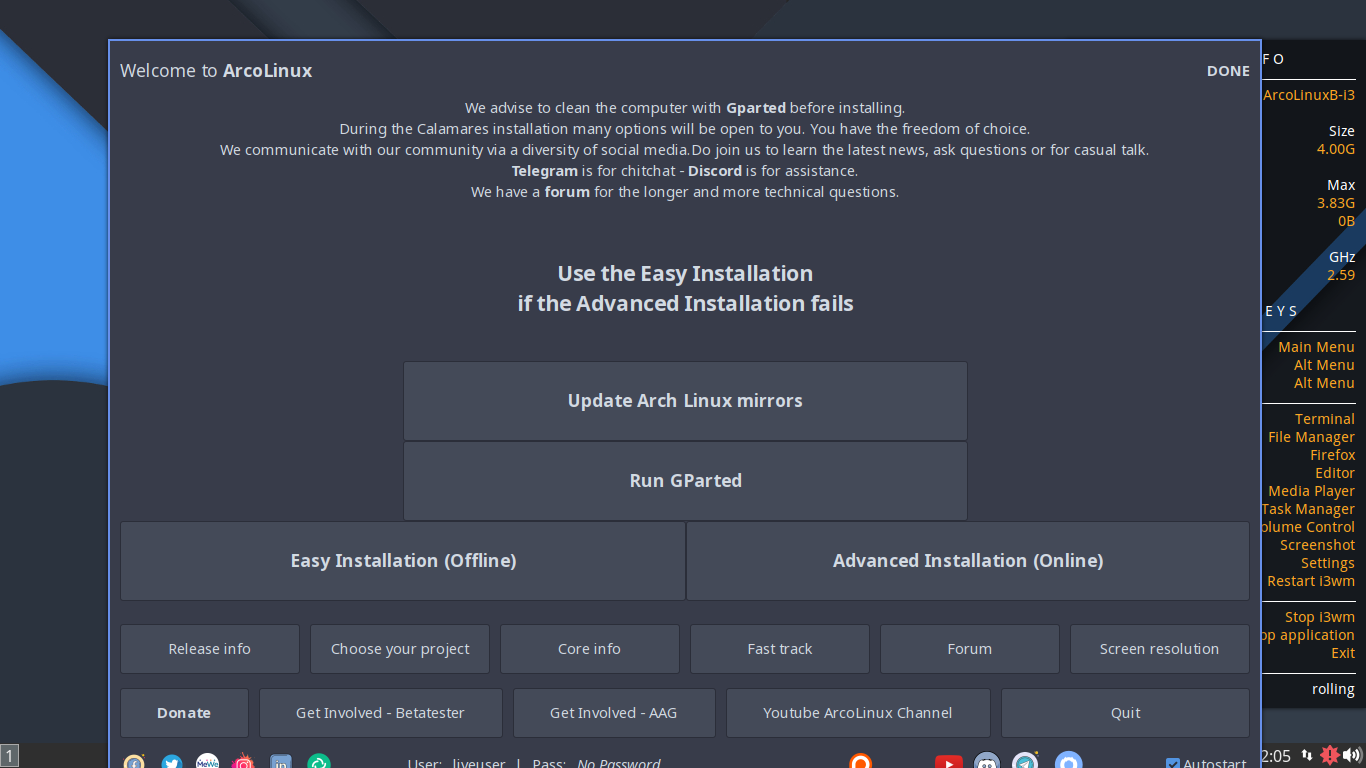The height and width of the screenshot is (768, 1366).
Task: Open the red YouTube icon
Action: pos(949,763)
